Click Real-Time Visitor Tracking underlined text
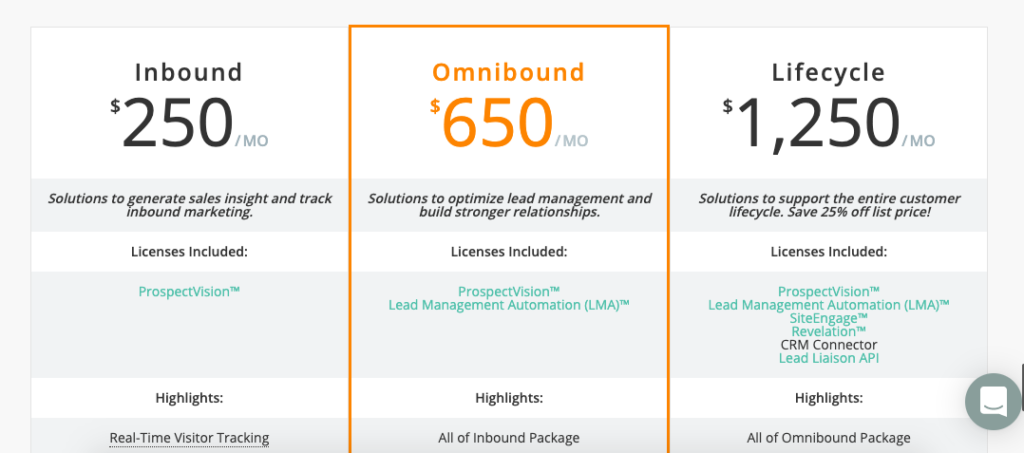This screenshot has height=453, width=1024. pyautogui.click(x=189, y=438)
